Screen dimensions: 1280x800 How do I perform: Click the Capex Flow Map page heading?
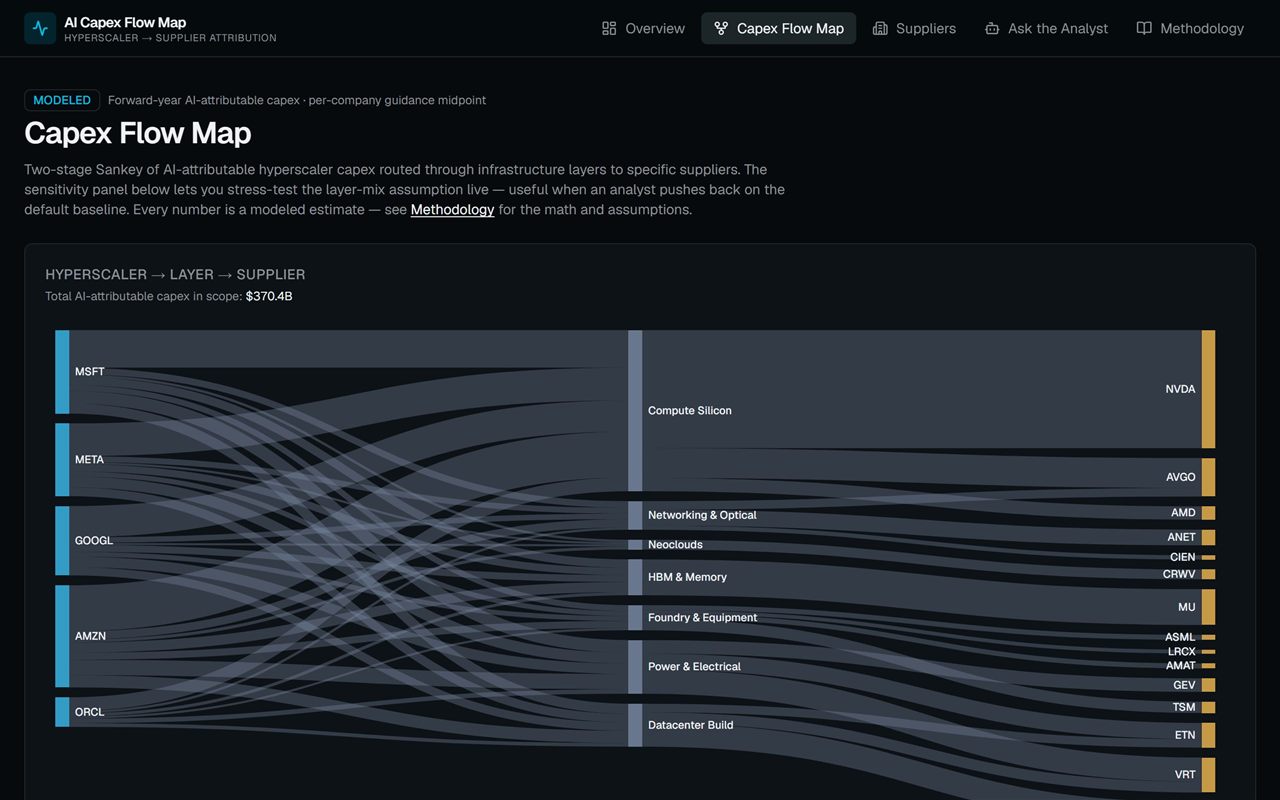138,133
